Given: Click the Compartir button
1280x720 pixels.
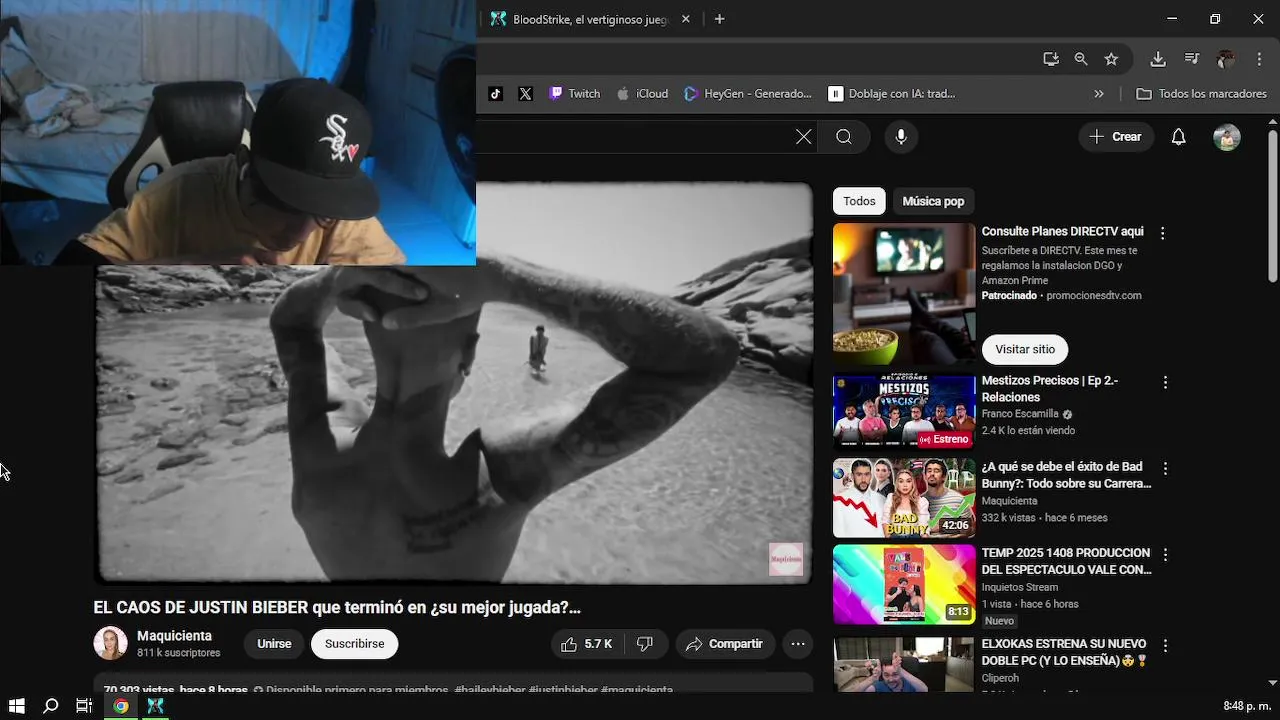Looking at the screenshot, I should tap(724, 644).
